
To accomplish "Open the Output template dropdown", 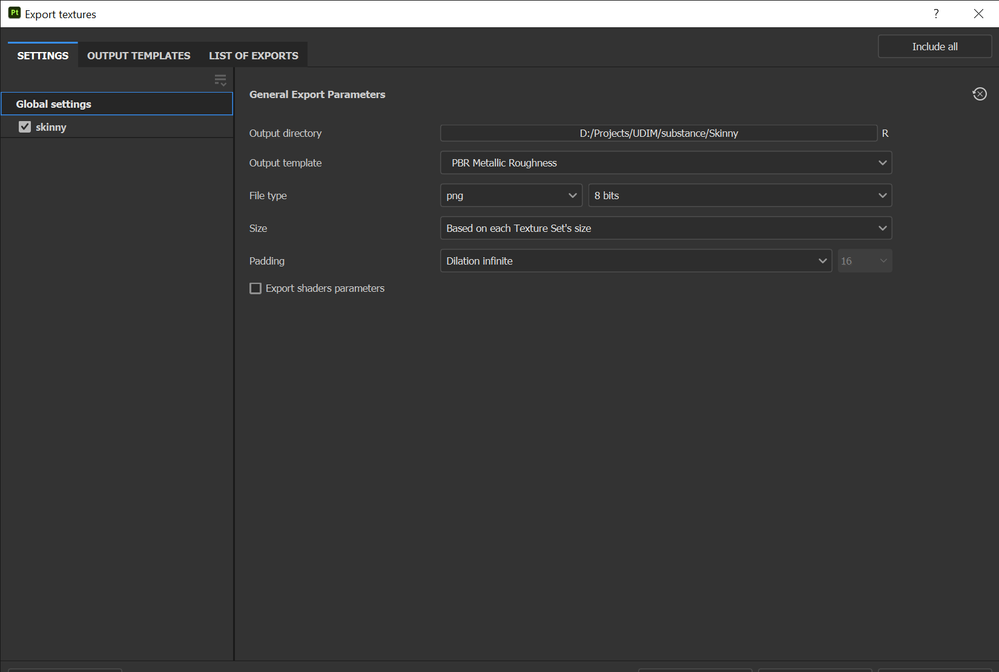I will point(666,162).
